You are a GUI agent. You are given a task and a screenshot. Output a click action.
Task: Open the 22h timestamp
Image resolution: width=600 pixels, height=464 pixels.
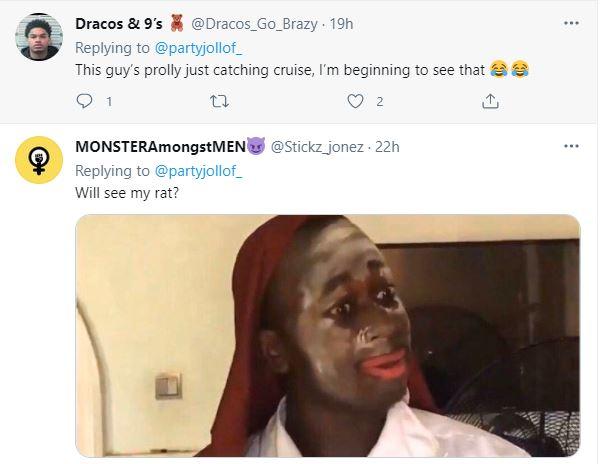(x=385, y=147)
